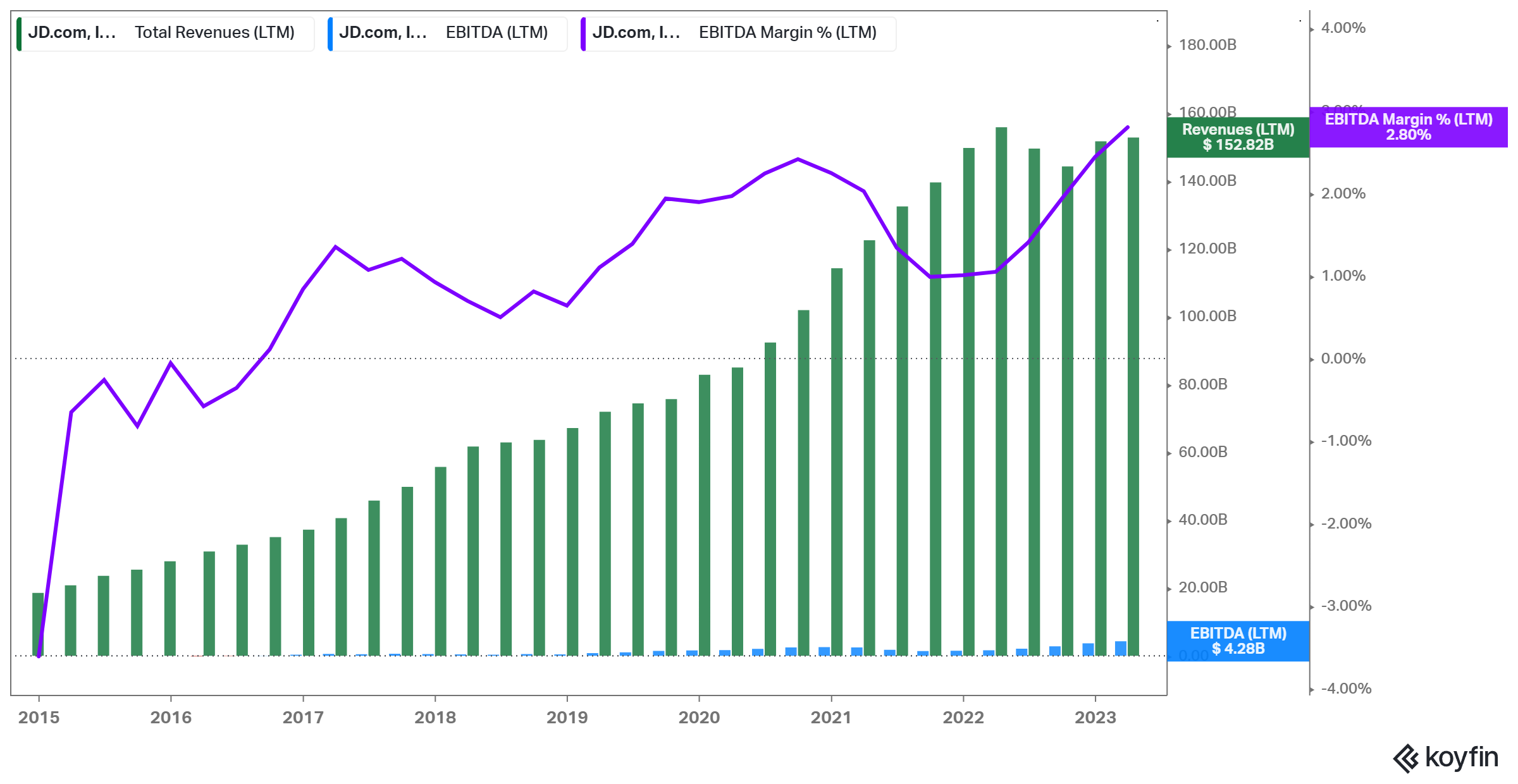Click the 2019 x-axis year label
The width and height of the screenshot is (1518, 784).
[567, 718]
